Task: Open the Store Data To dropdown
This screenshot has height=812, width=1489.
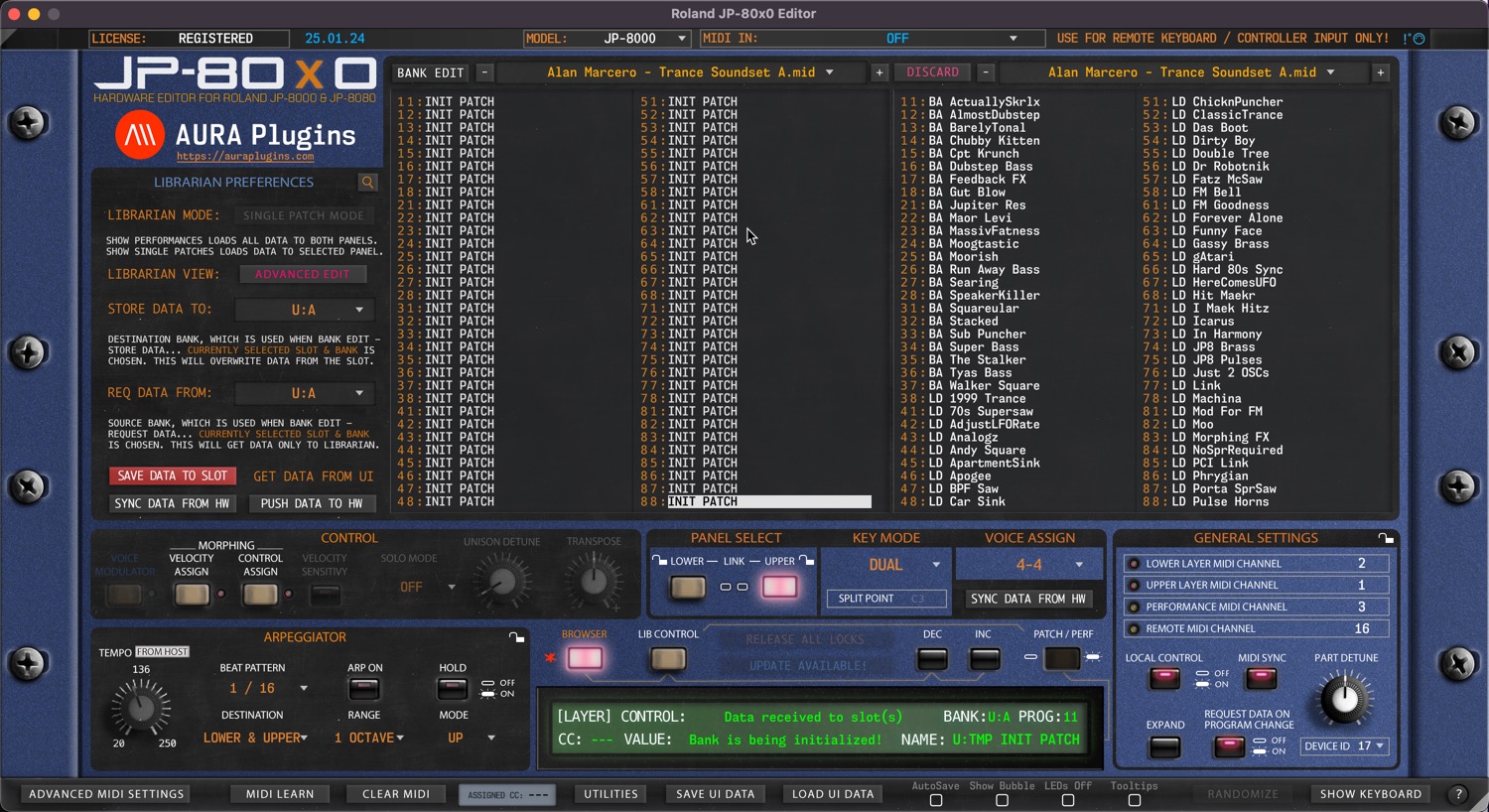Action: point(306,310)
